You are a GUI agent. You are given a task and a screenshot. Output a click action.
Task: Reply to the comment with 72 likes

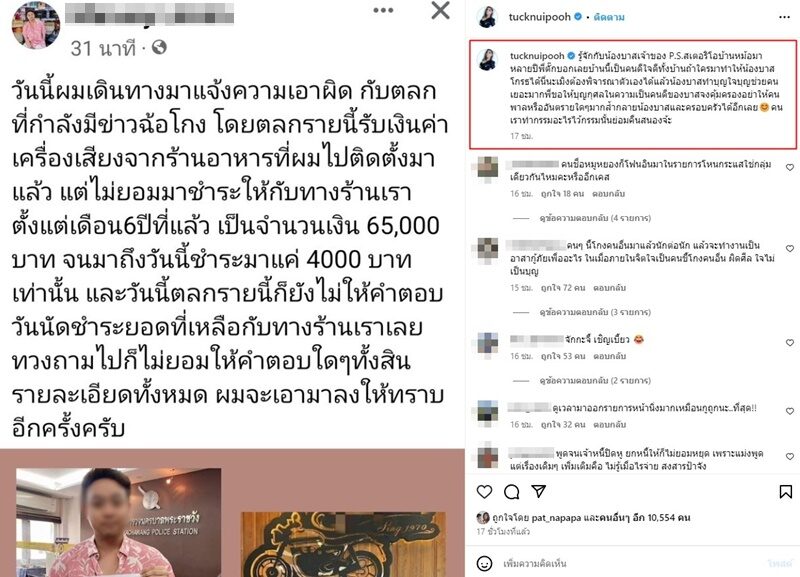coord(609,288)
